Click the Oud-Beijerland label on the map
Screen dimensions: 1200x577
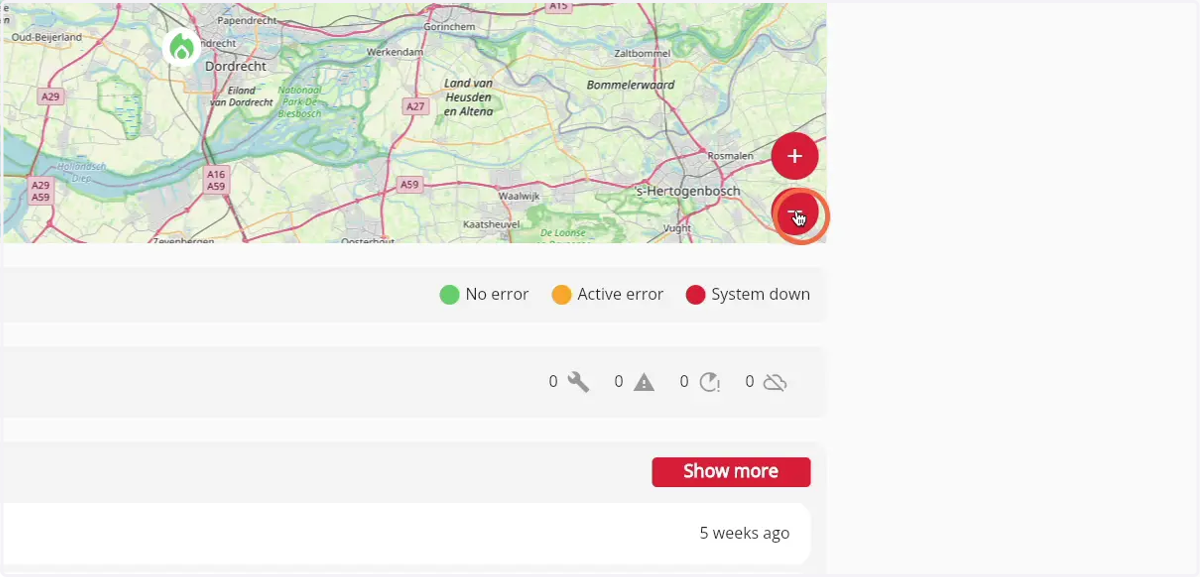pos(46,38)
